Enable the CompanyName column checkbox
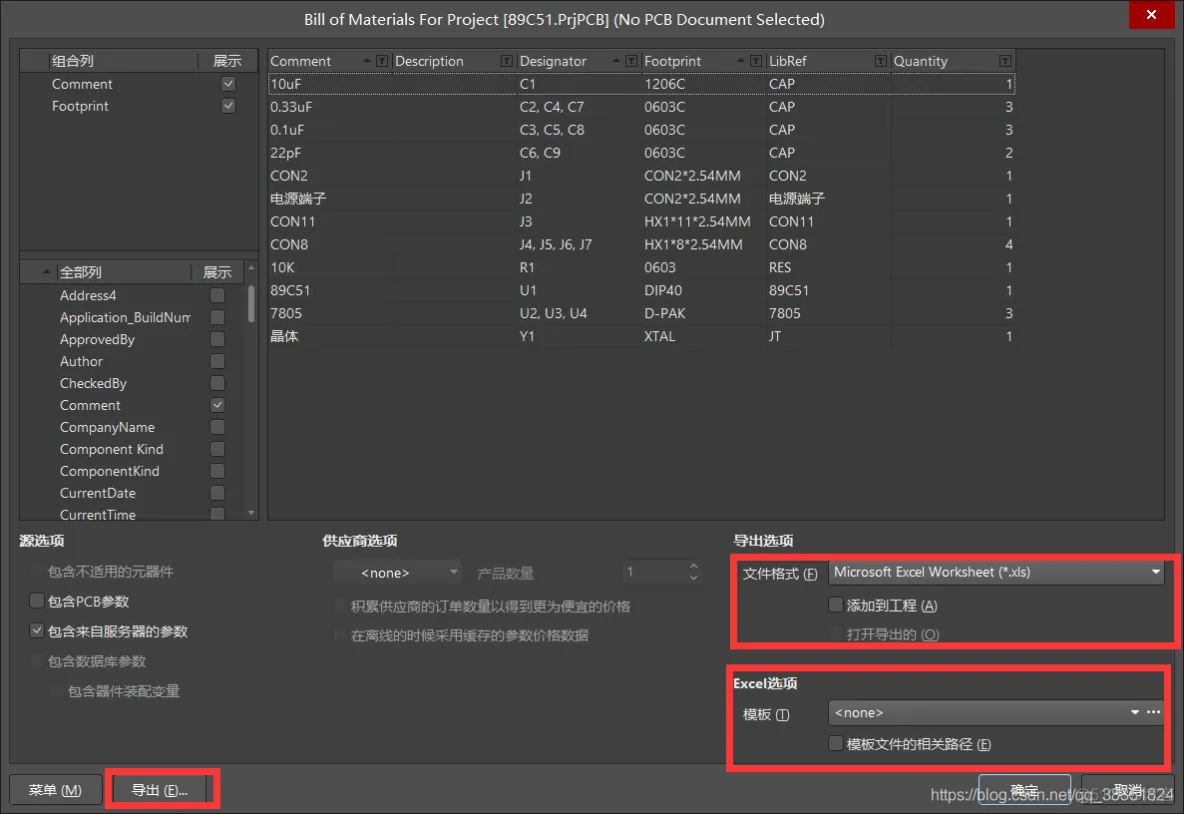This screenshot has width=1184, height=814. pos(217,427)
